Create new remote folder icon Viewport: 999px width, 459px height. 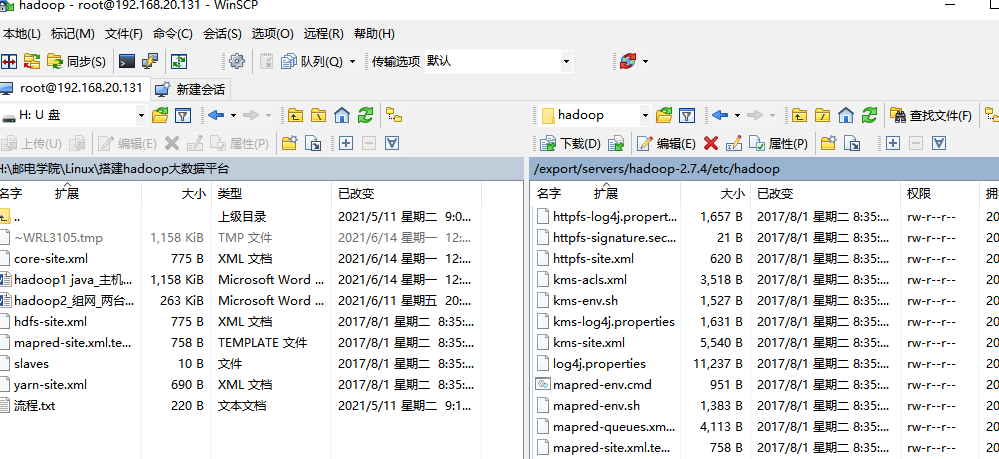(x=828, y=143)
